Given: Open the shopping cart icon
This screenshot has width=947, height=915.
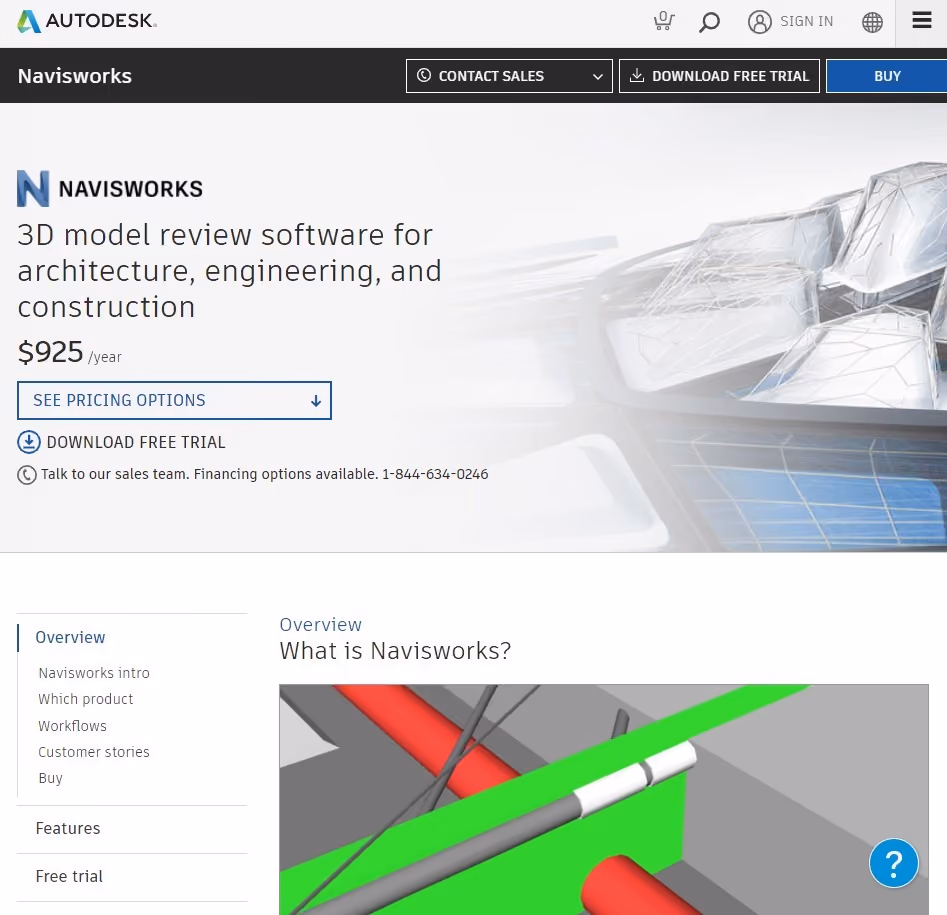Looking at the screenshot, I should click(x=664, y=21).
